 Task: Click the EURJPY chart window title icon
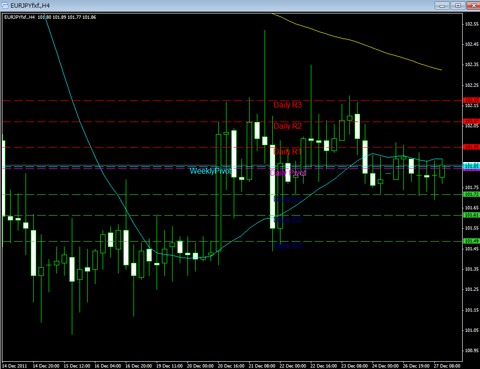(x=5, y=5)
